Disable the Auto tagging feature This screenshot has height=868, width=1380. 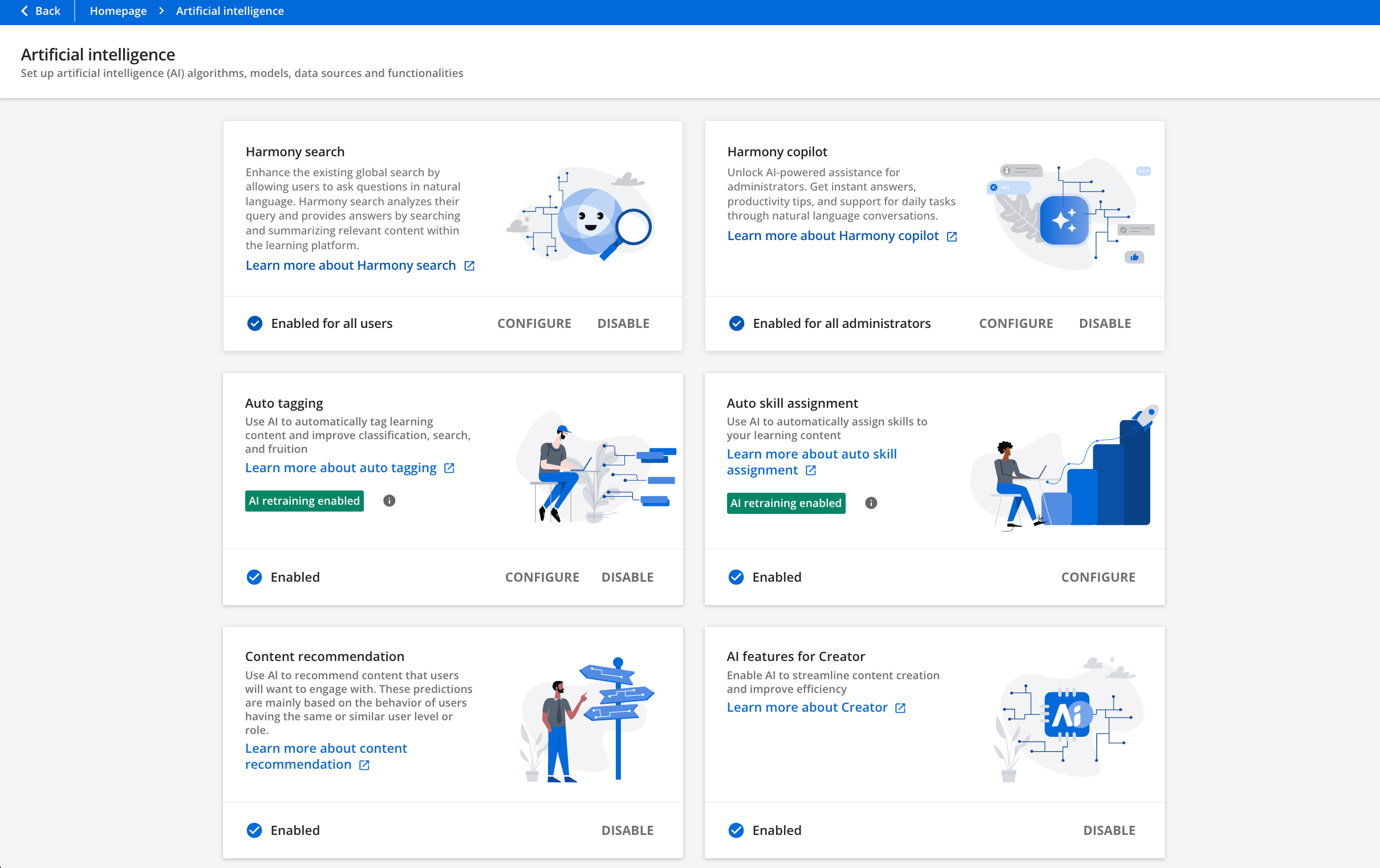627,577
